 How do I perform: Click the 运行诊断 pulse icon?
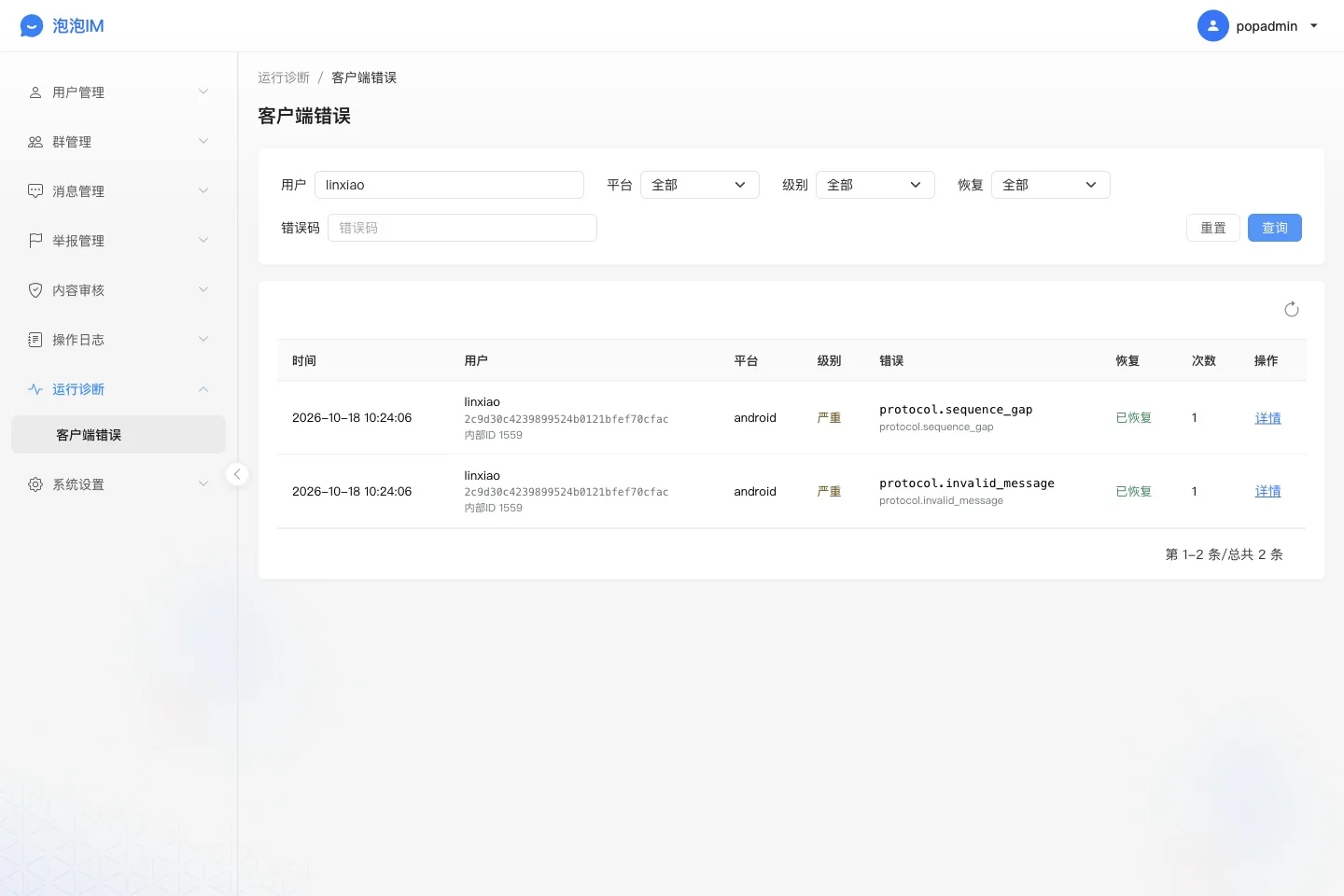35,389
